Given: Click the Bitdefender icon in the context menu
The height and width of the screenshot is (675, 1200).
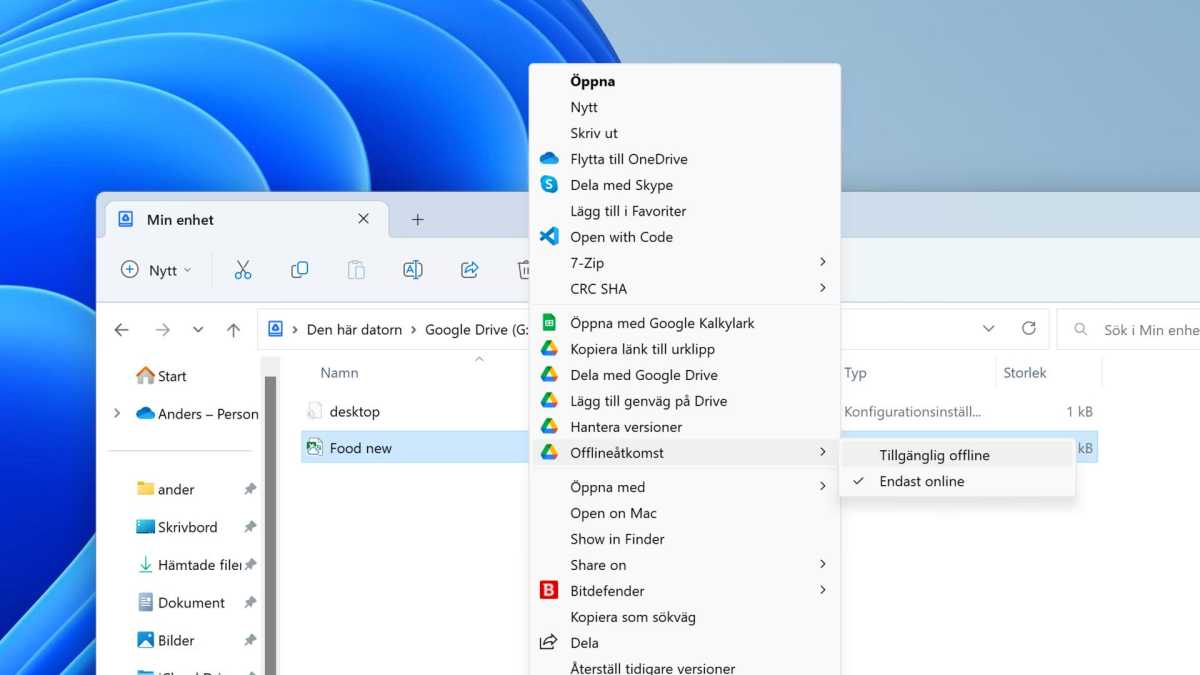Looking at the screenshot, I should tap(549, 591).
